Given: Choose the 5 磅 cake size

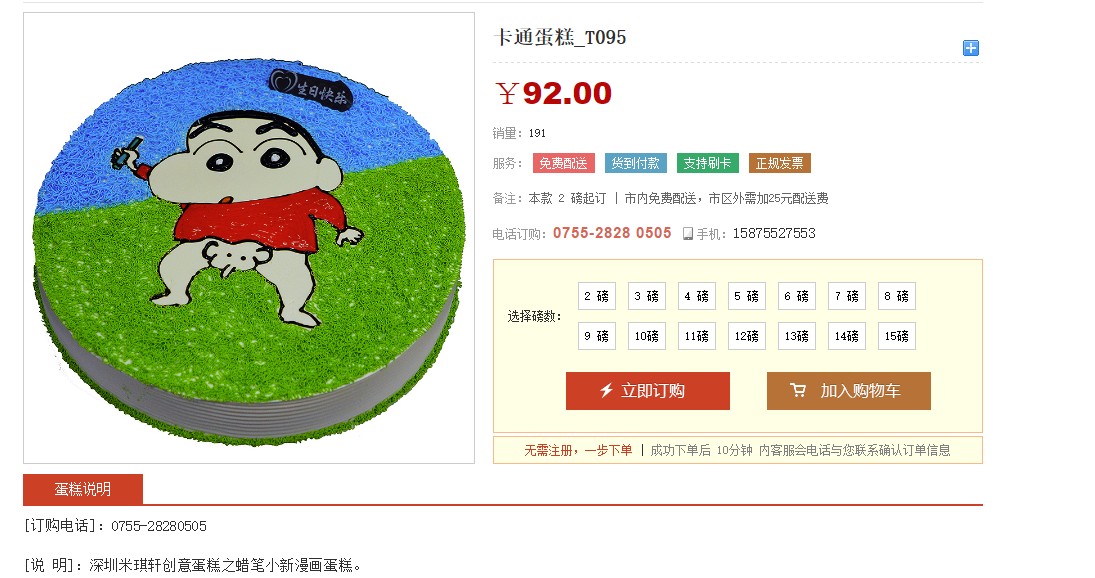Looking at the screenshot, I should [x=747, y=296].
